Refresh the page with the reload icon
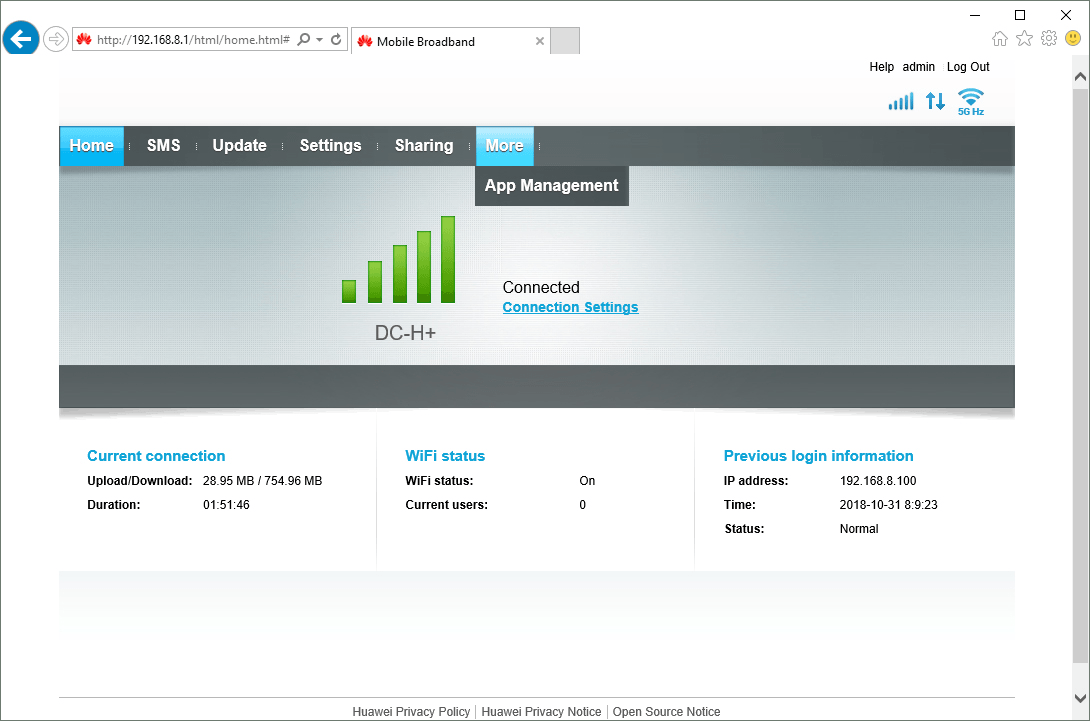 click(x=337, y=40)
